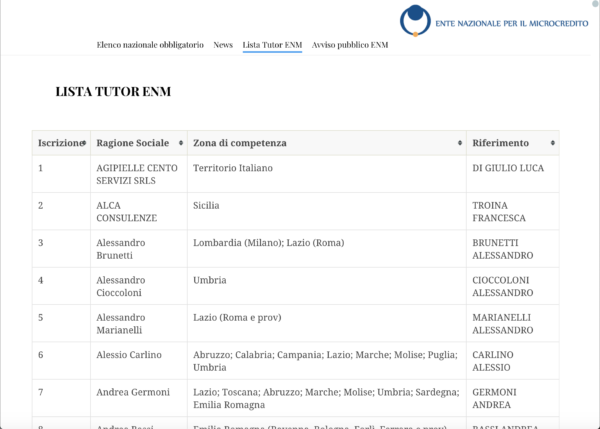This screenshot has height=429, width=600.
Task: Select cell Territorio Italiano
Action: pyautogui.click(x=327, y=174)
